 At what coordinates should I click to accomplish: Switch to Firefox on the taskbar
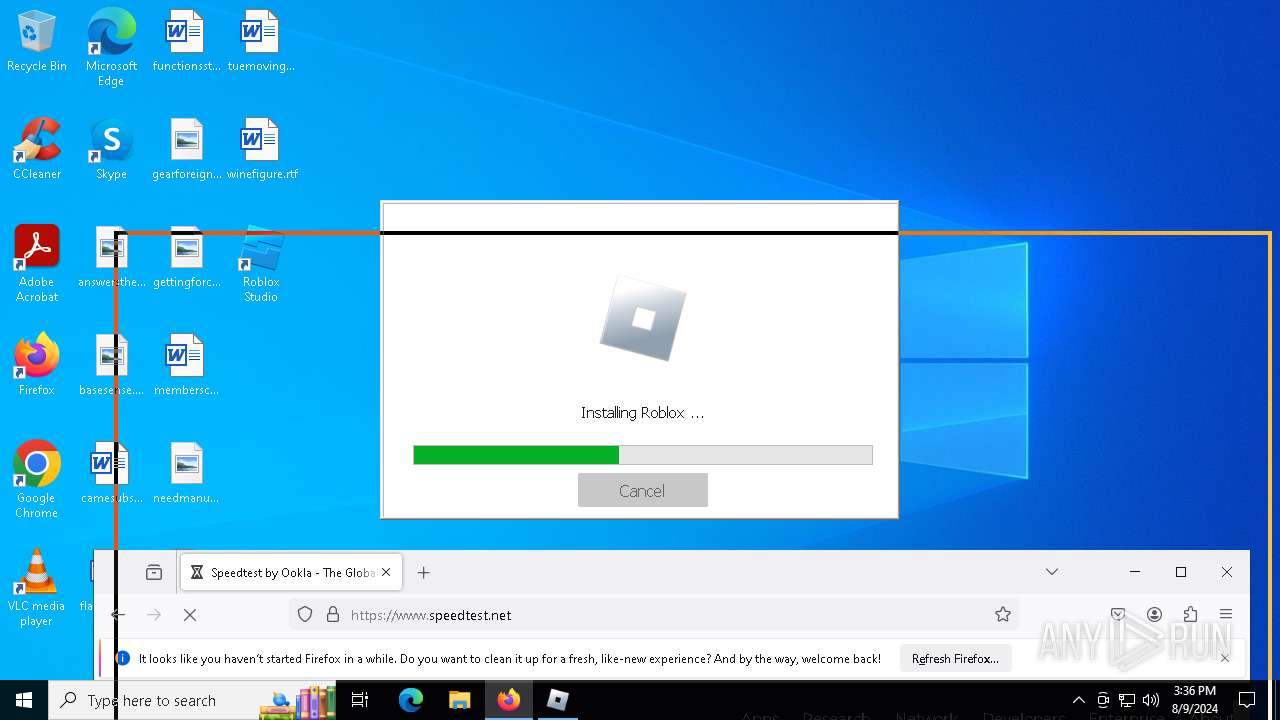(508, 700)
